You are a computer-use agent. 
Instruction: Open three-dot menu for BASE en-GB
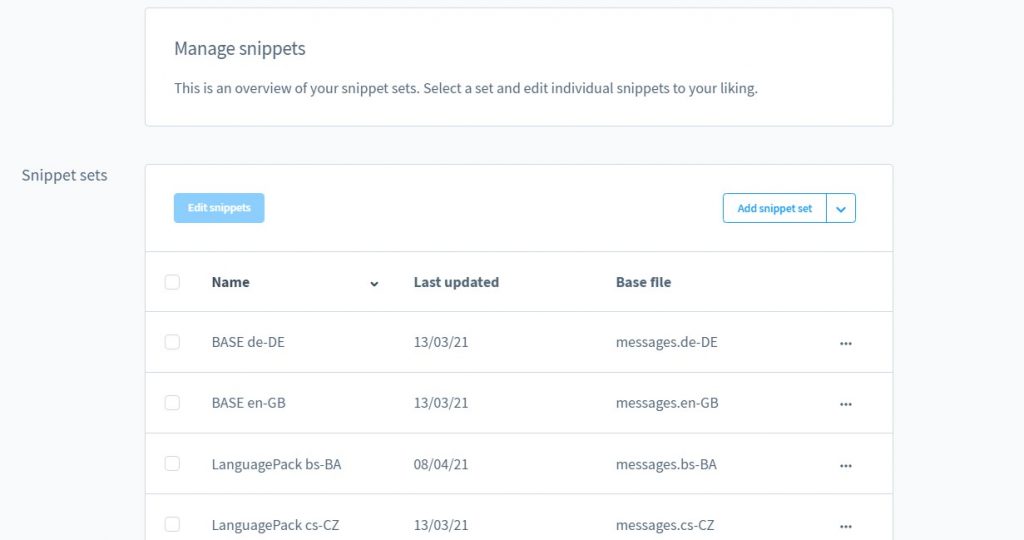click(846, 404)
